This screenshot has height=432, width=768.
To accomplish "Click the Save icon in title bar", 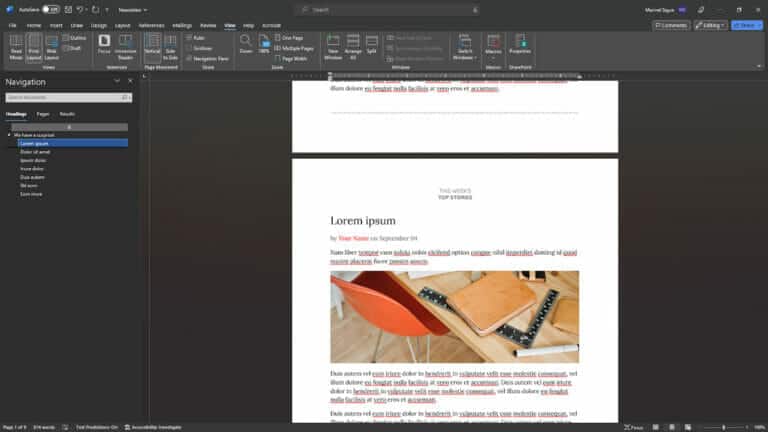I will [68, 10].
